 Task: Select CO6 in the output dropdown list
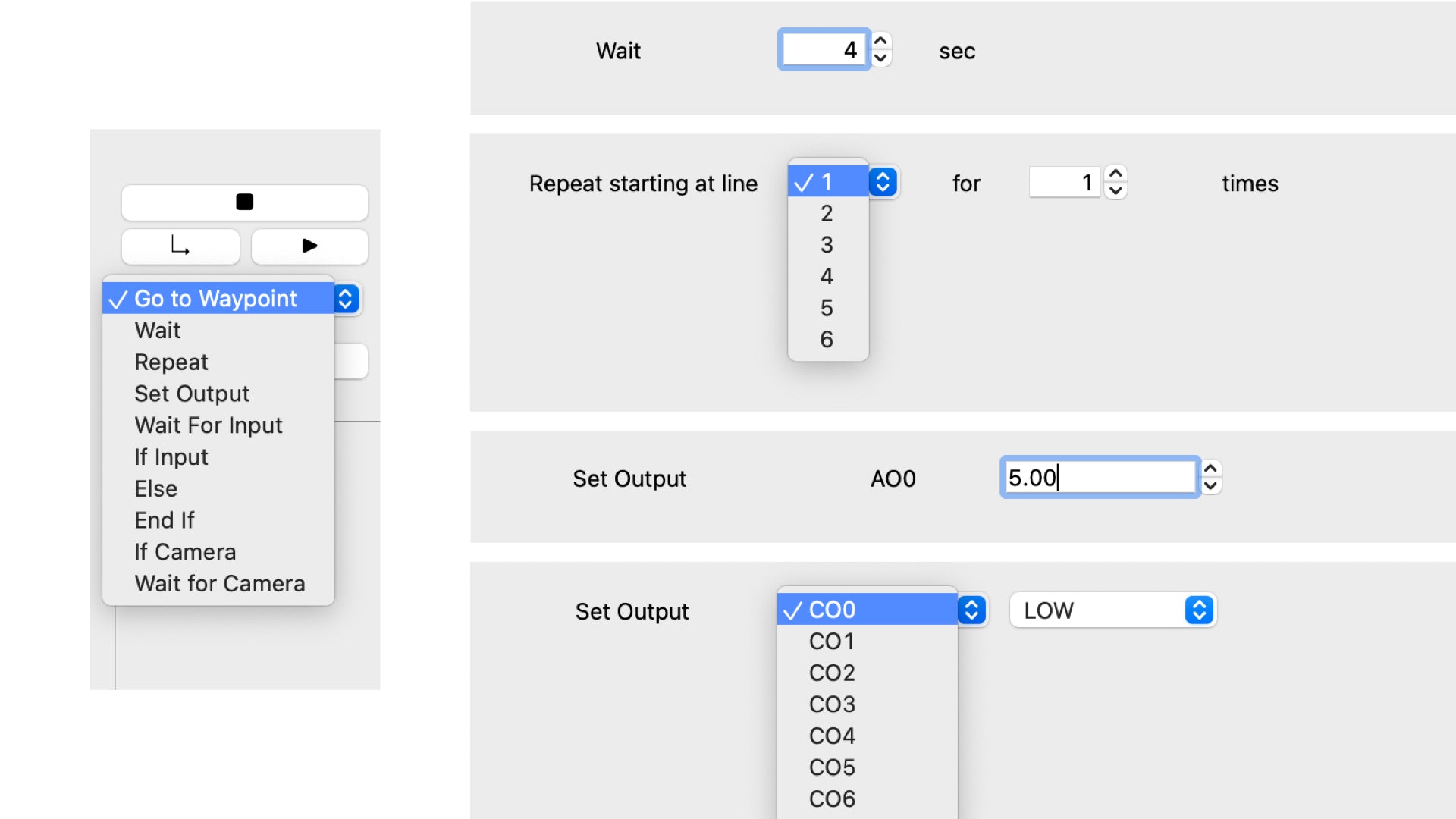point(832,799)
